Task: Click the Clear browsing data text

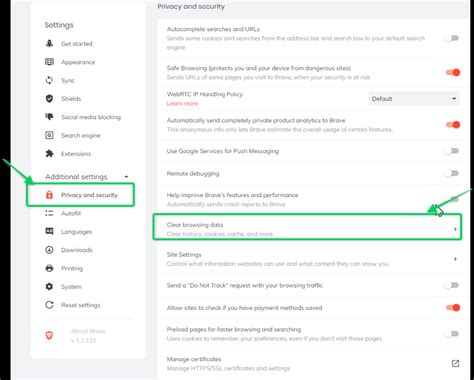Action: pos(195,225)
